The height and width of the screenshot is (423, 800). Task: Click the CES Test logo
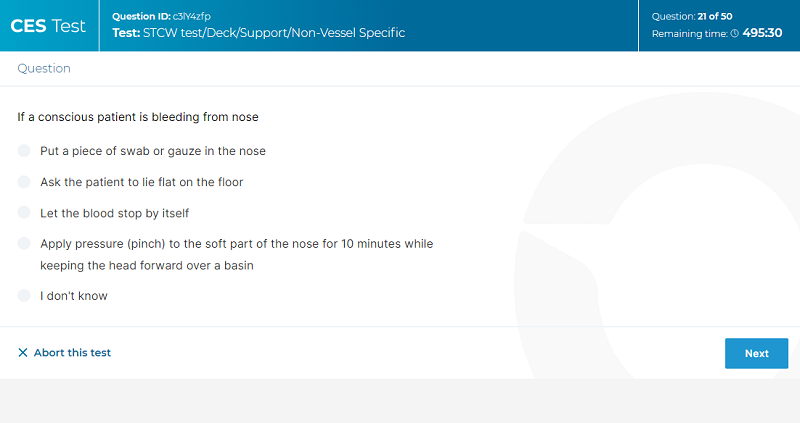pos(48,26)
